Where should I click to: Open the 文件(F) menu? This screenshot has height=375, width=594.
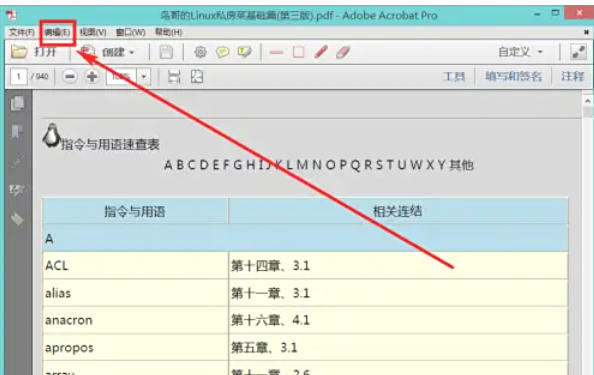click(x=22, y=33)
